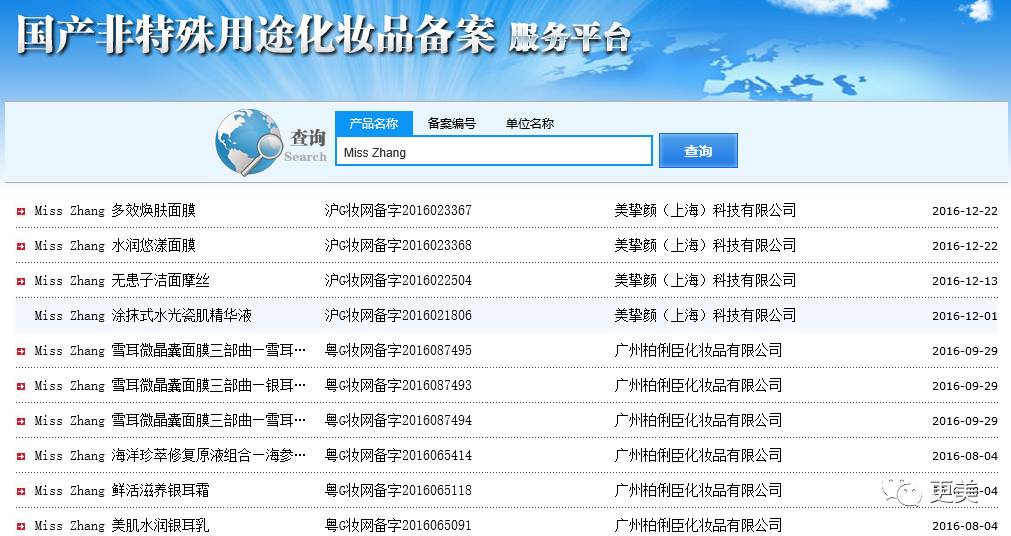Click red bullet icon beside 粤G妆网备字2016087493 row
Image resolution: width=1011 pixels, height=536 pixels.
click(x=21, y=386)
